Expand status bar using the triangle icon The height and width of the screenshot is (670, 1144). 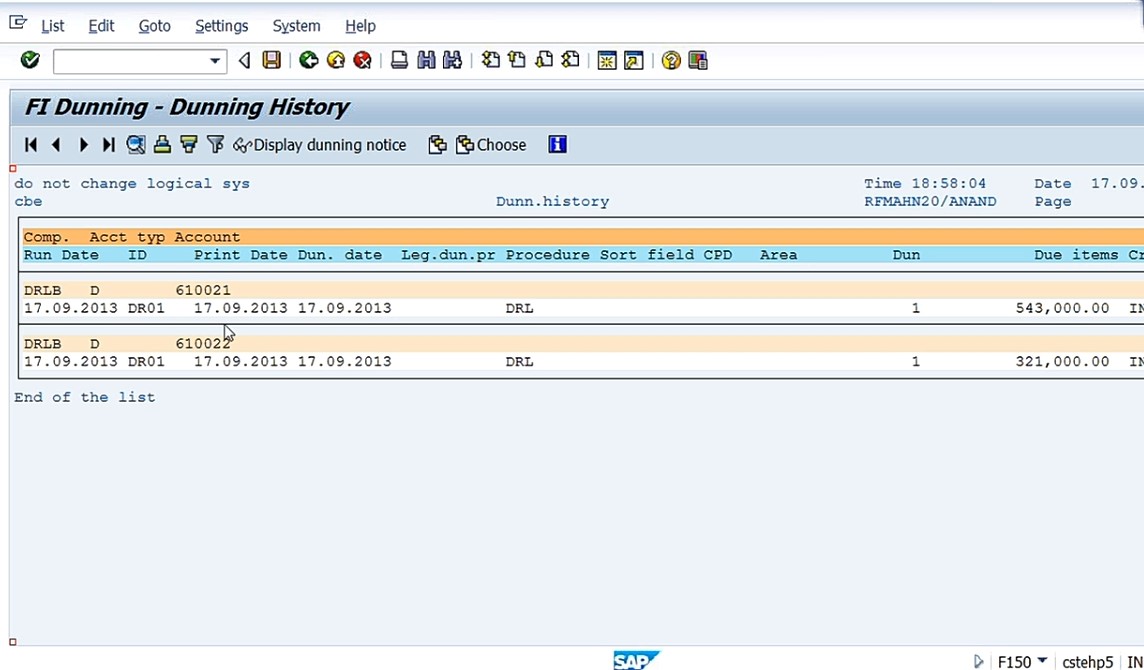[x=978, y=661]
